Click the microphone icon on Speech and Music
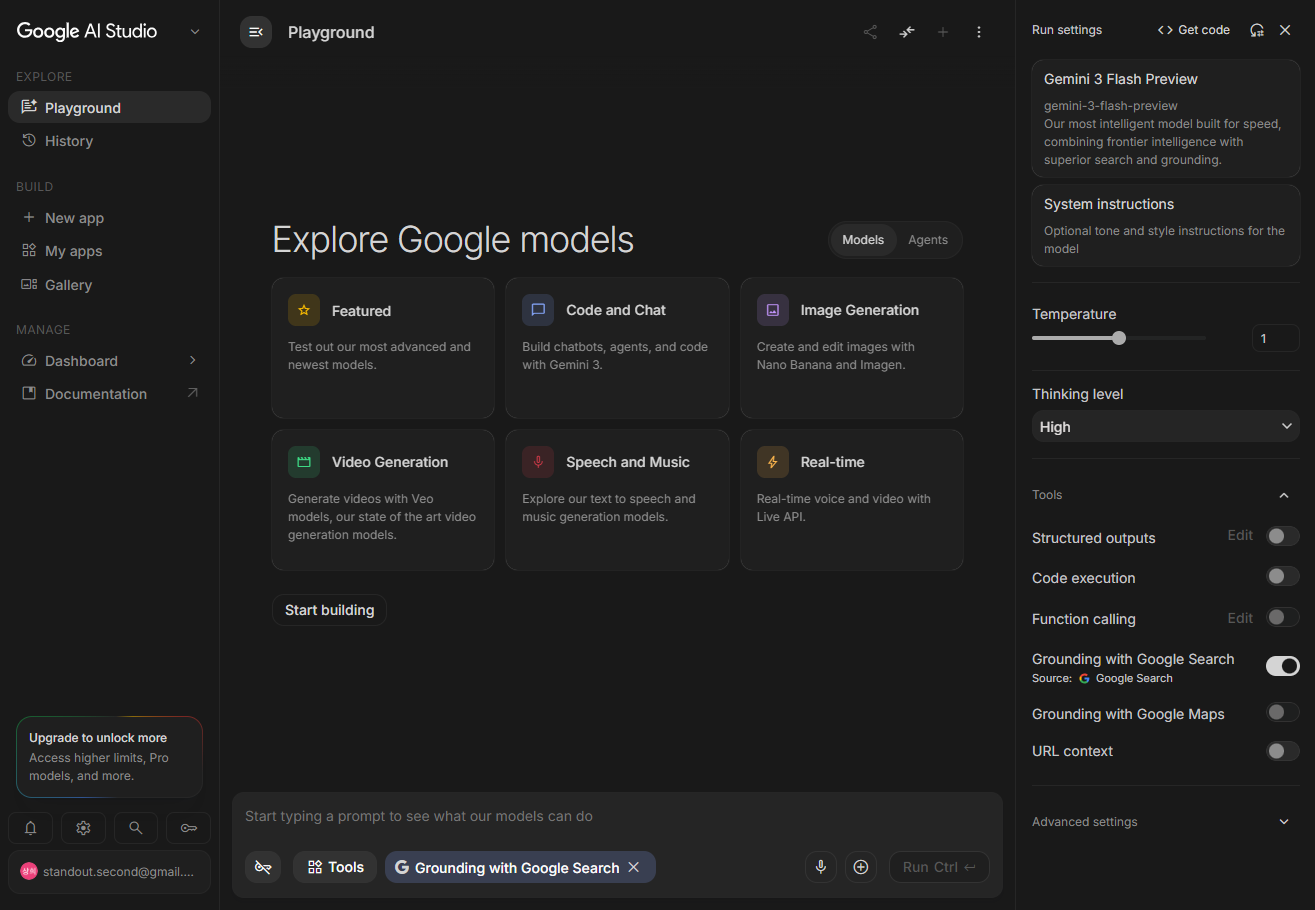 (x=538, y=462)
